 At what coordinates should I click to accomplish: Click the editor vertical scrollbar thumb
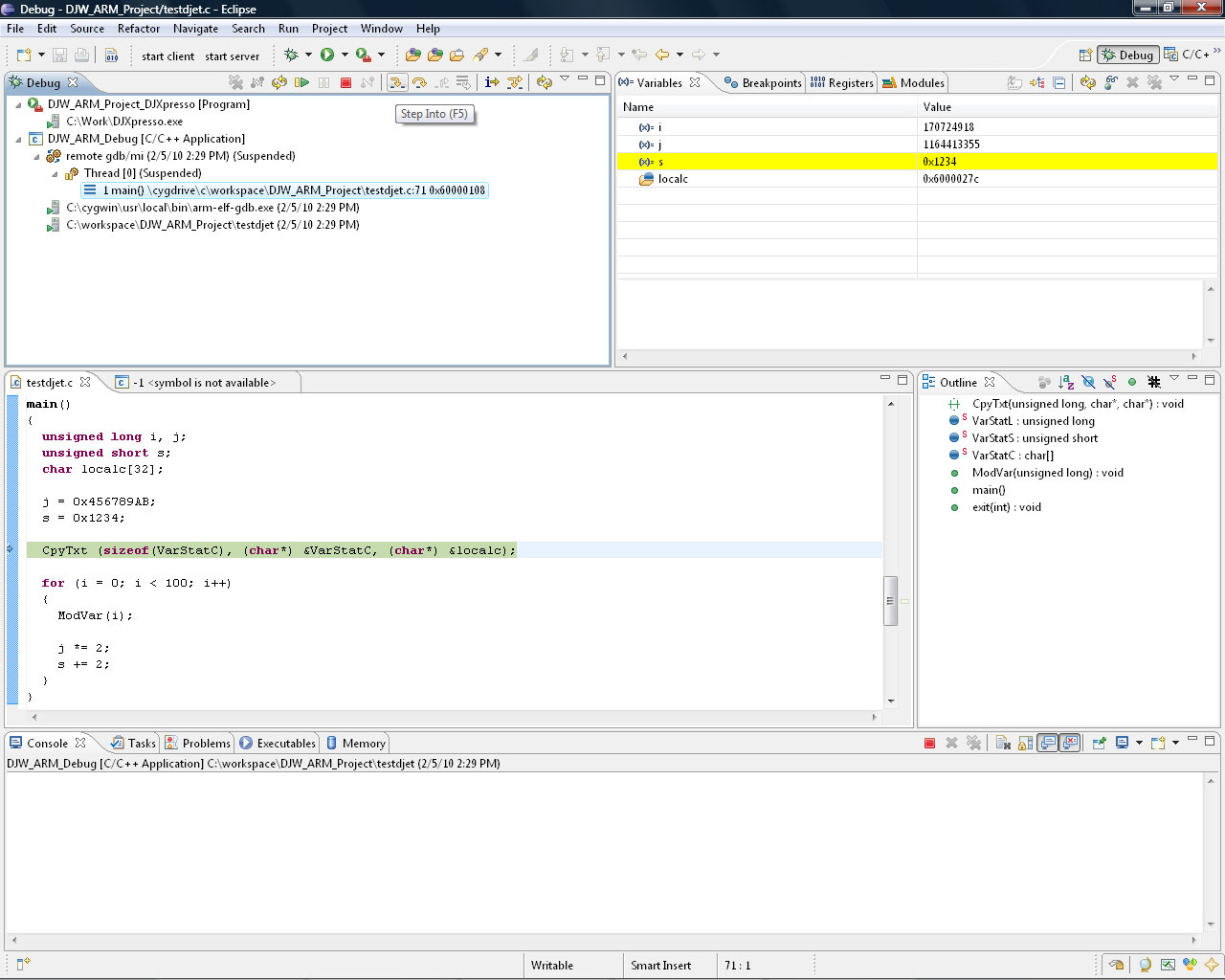click(x=890, y=601)
